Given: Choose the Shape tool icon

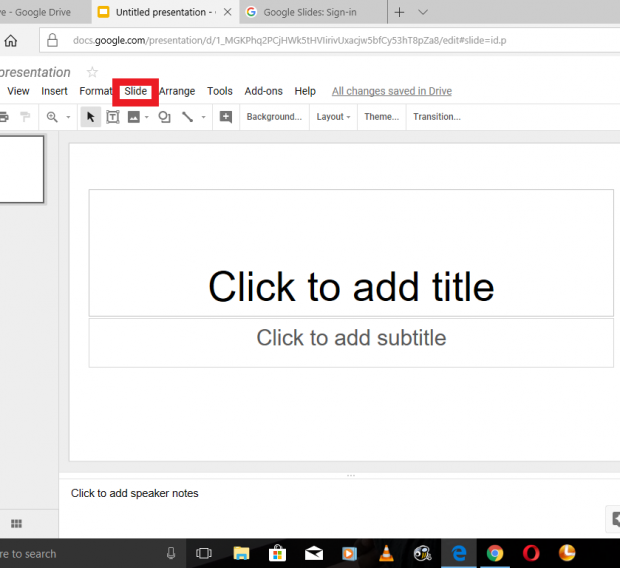Looking at the screenshot, I should click(165, 117).
